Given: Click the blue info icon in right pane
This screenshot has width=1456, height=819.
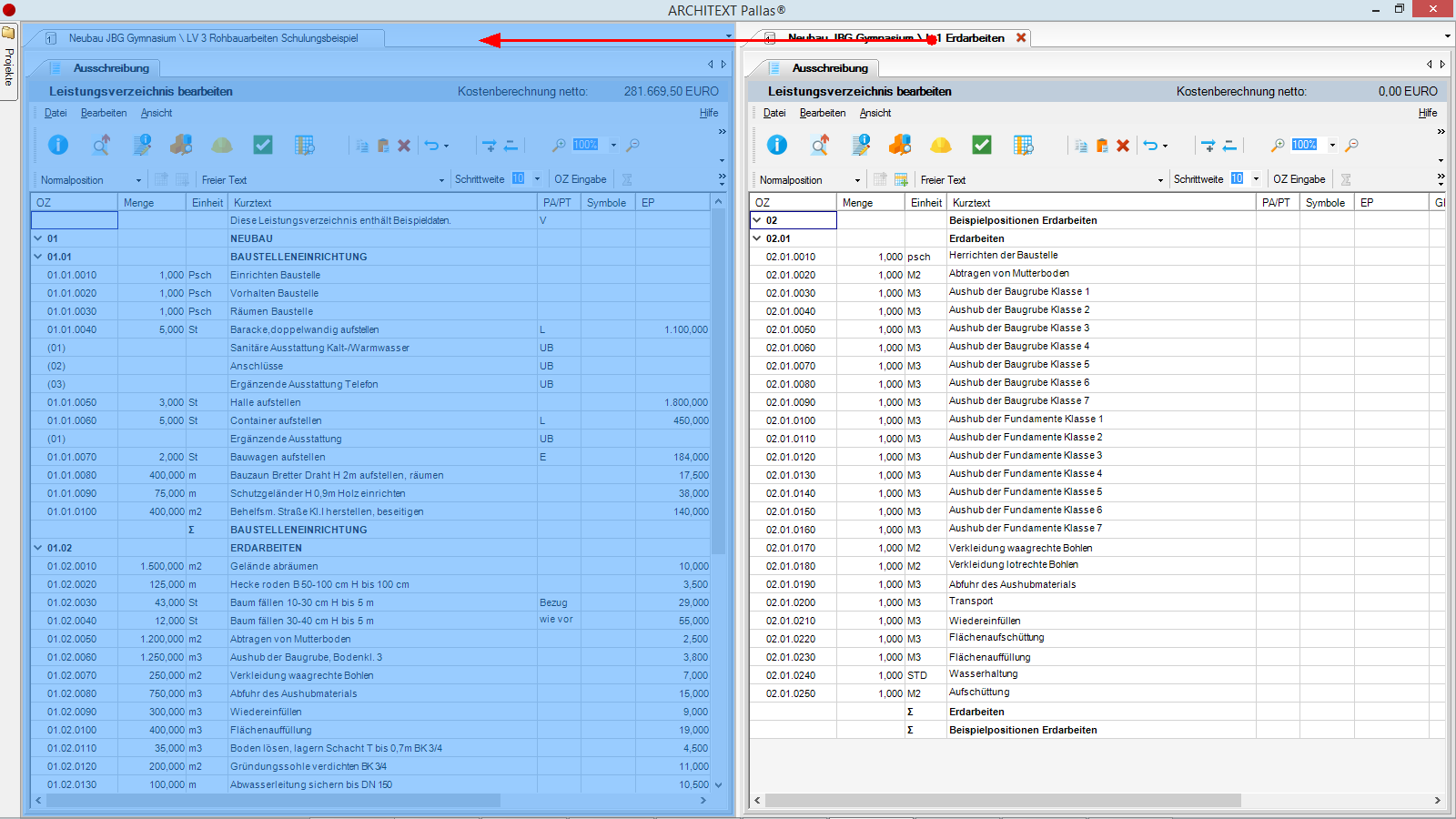Looking at the screenshot, I should click(x=777, y=145).
